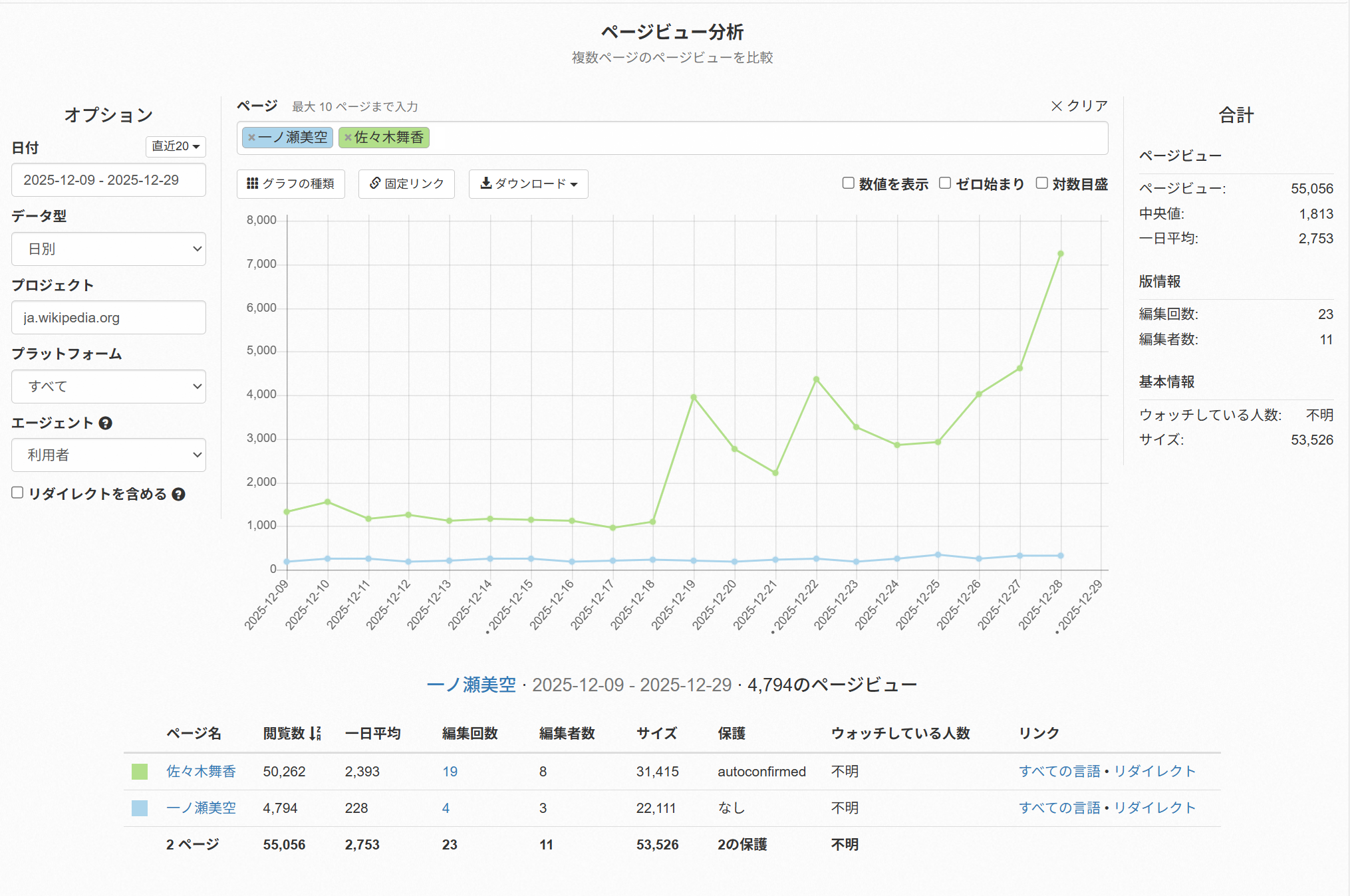This screenshot has width=1350, height=896.
Task: Remove the 佐々木舞香 page tag
Action: [348, 138]
